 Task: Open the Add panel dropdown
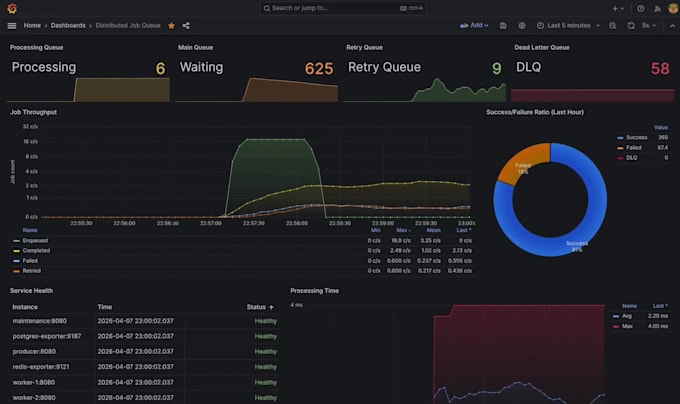click(474, 26)
